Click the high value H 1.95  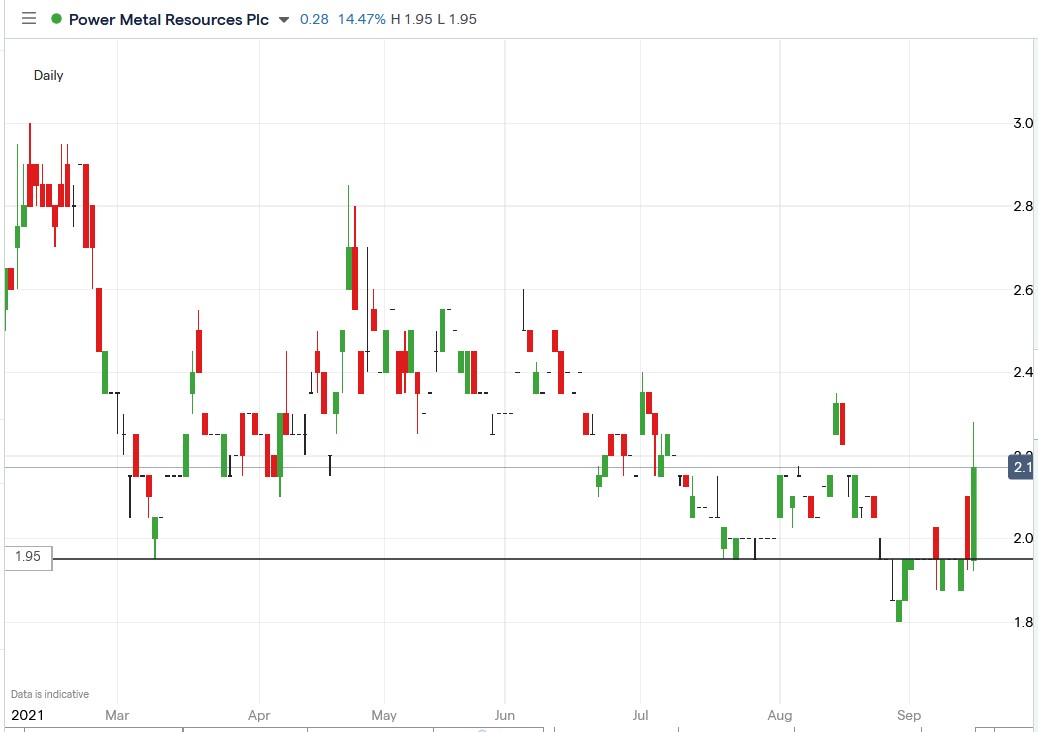[x=411, y=18]
